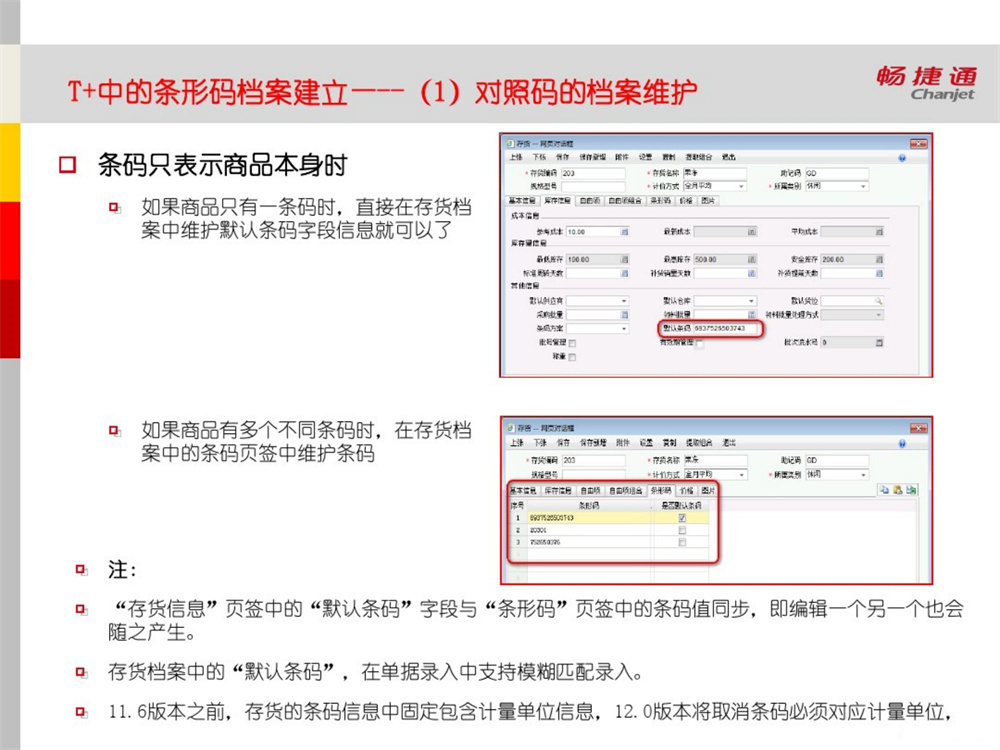Open 领料批量处理方式 dropdown
The width and height of the screenshot is (1000, 750).
(879, 314)
